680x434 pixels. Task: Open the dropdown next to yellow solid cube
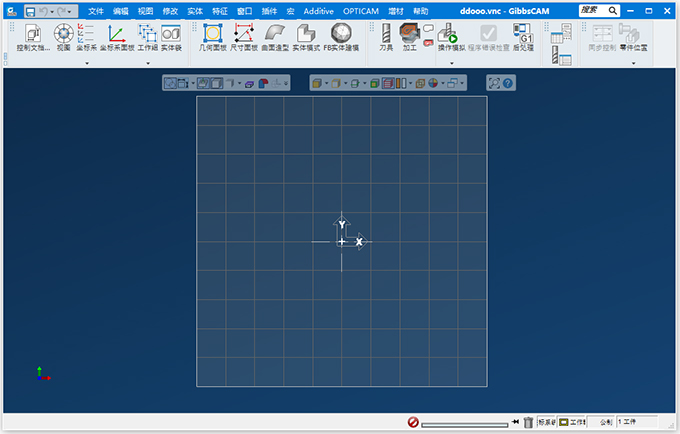(x=326, y=83)
